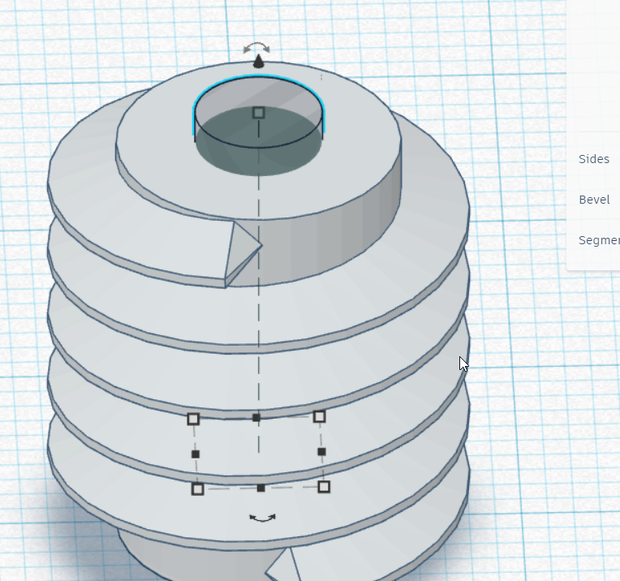The image size is (620, 581).
Task: Click the curved rotation arrow above the shape
Action: pyautogui.click(x=257, y=48)
